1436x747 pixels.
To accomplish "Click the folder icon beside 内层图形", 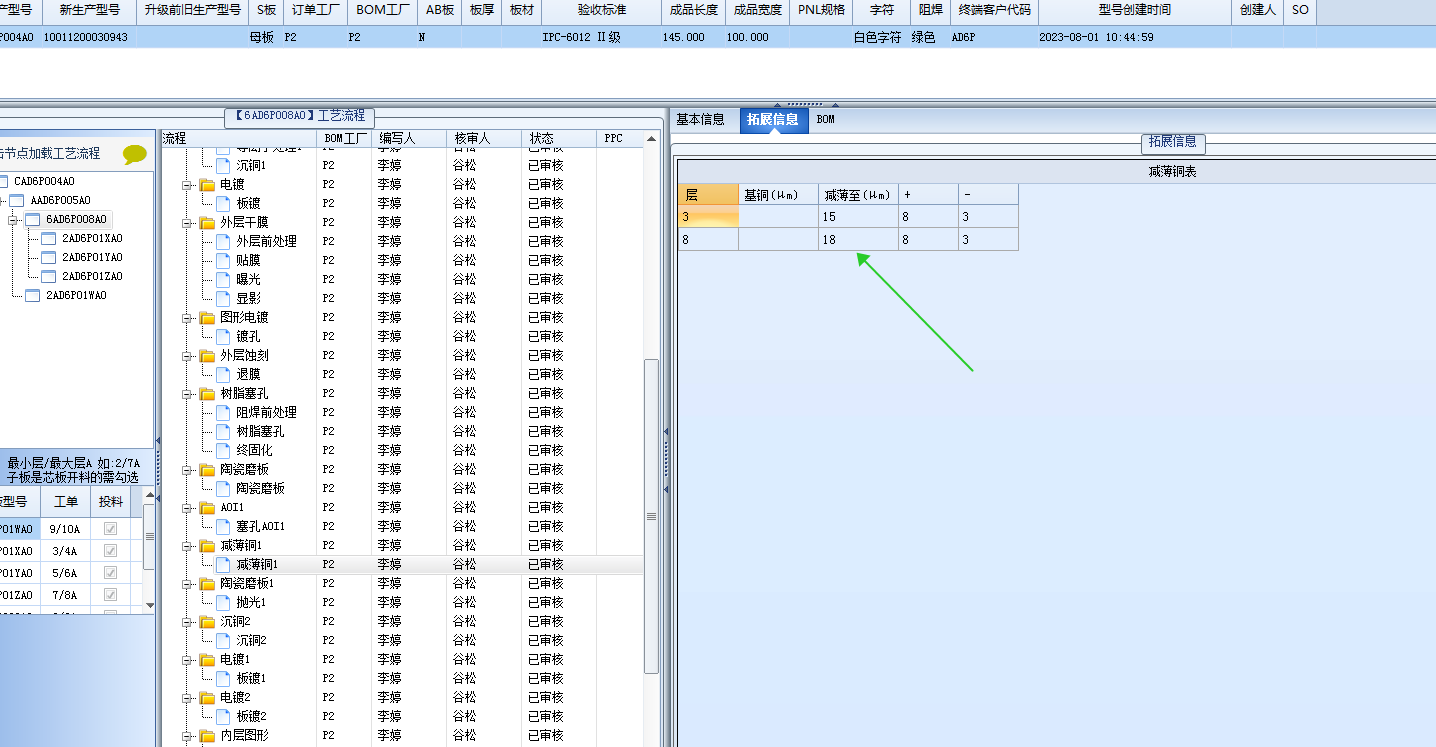I will tap(207, 735).
